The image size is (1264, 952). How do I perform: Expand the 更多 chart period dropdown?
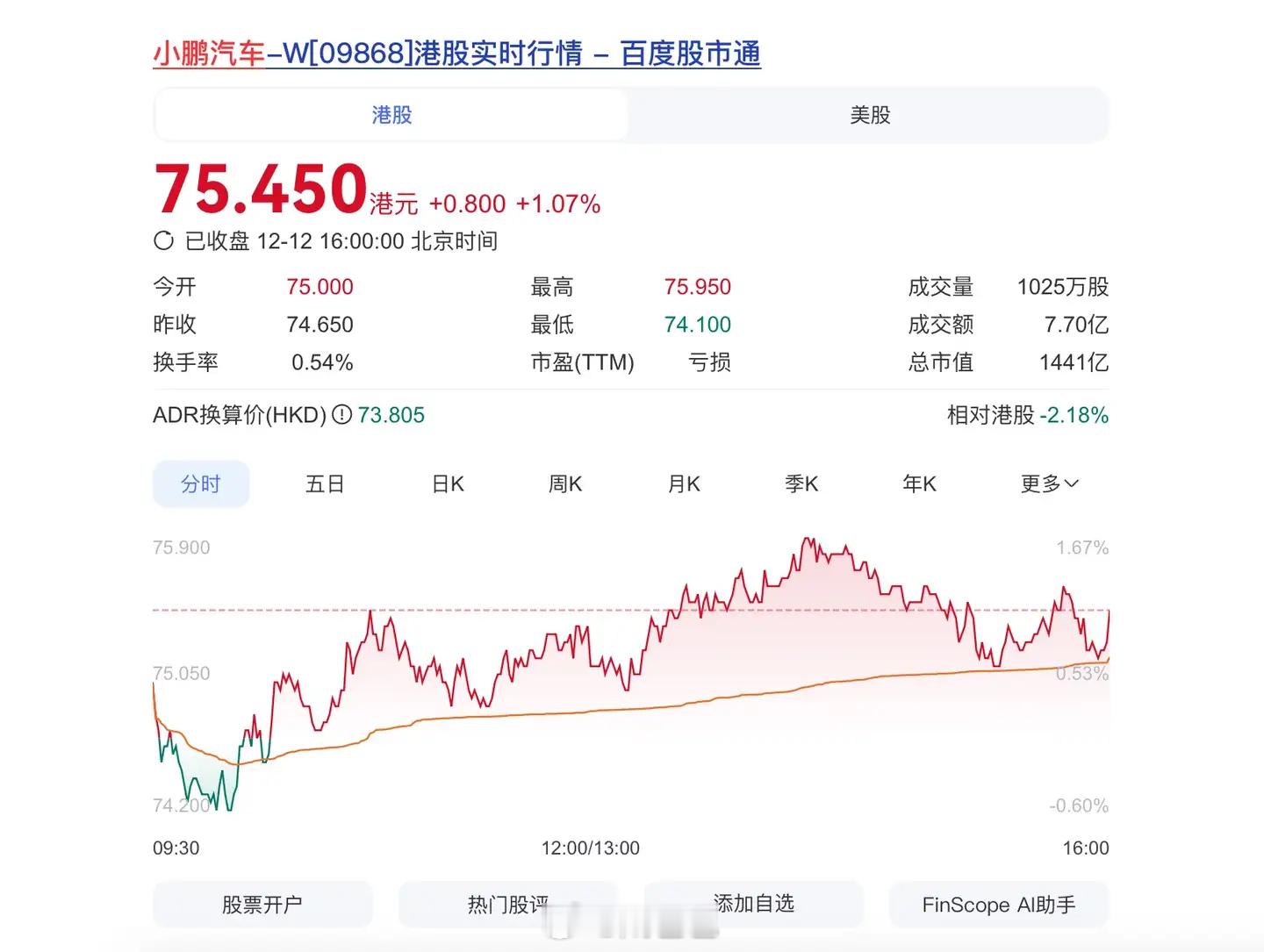[1050, 484]
